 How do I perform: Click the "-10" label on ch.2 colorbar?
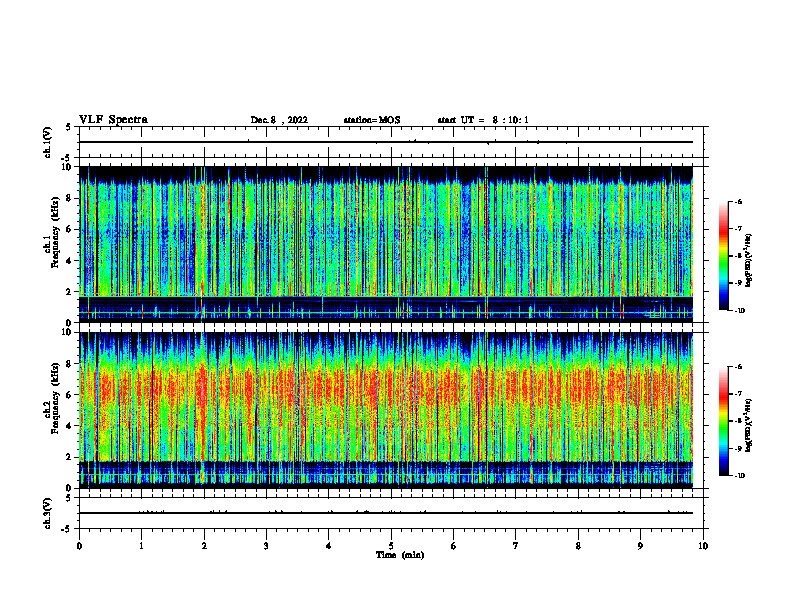(739, 476)
